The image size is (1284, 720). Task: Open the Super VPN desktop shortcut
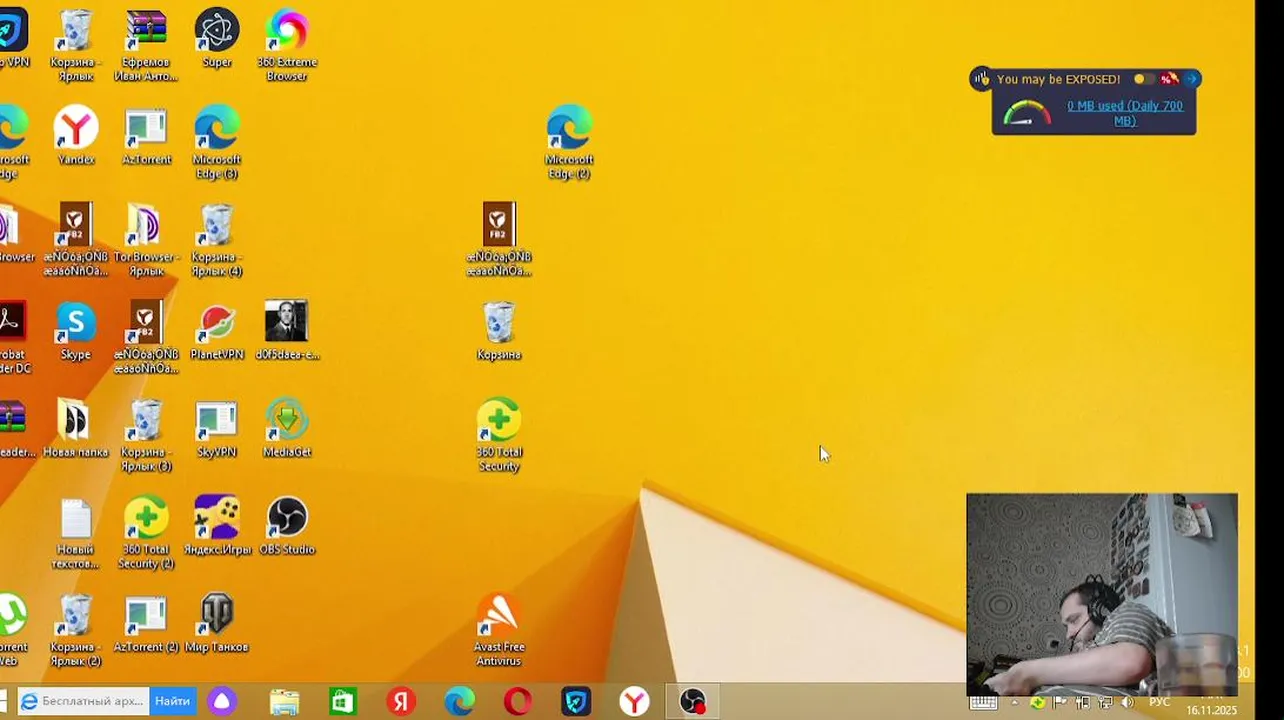(x=217, y=40)
